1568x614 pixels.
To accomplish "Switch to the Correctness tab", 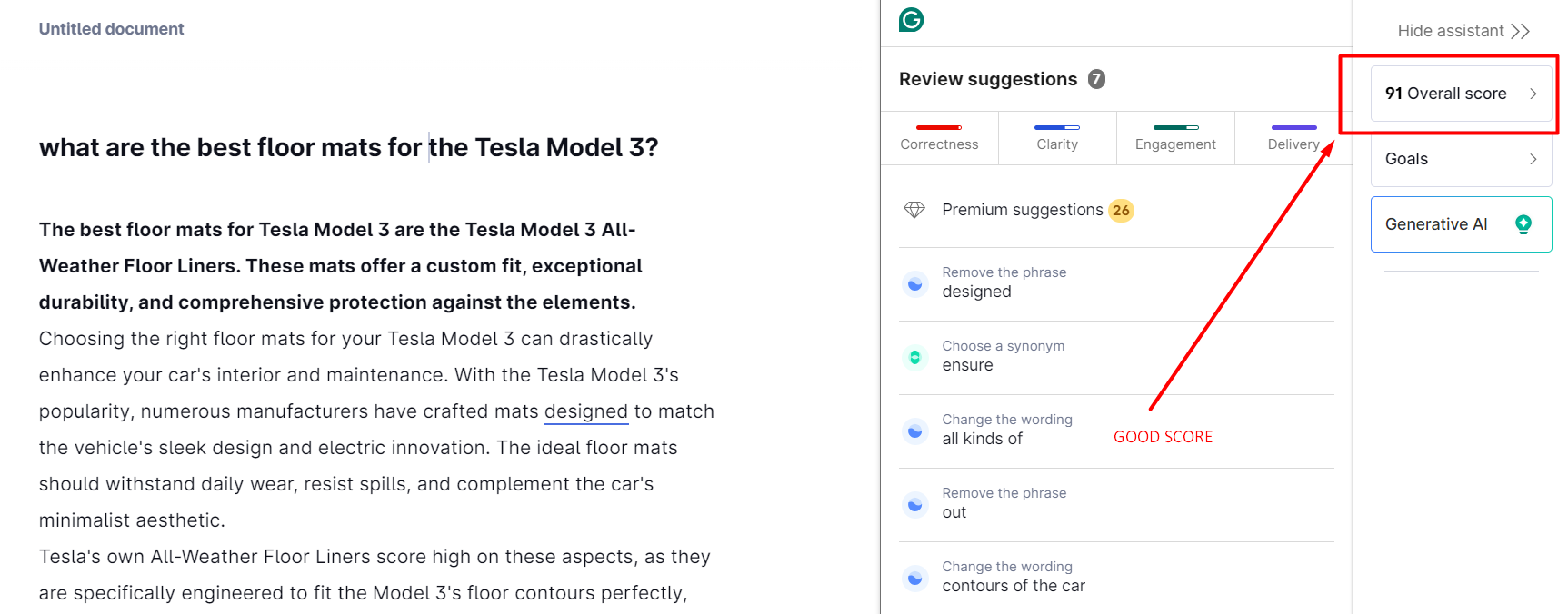I will coord(939,138).
